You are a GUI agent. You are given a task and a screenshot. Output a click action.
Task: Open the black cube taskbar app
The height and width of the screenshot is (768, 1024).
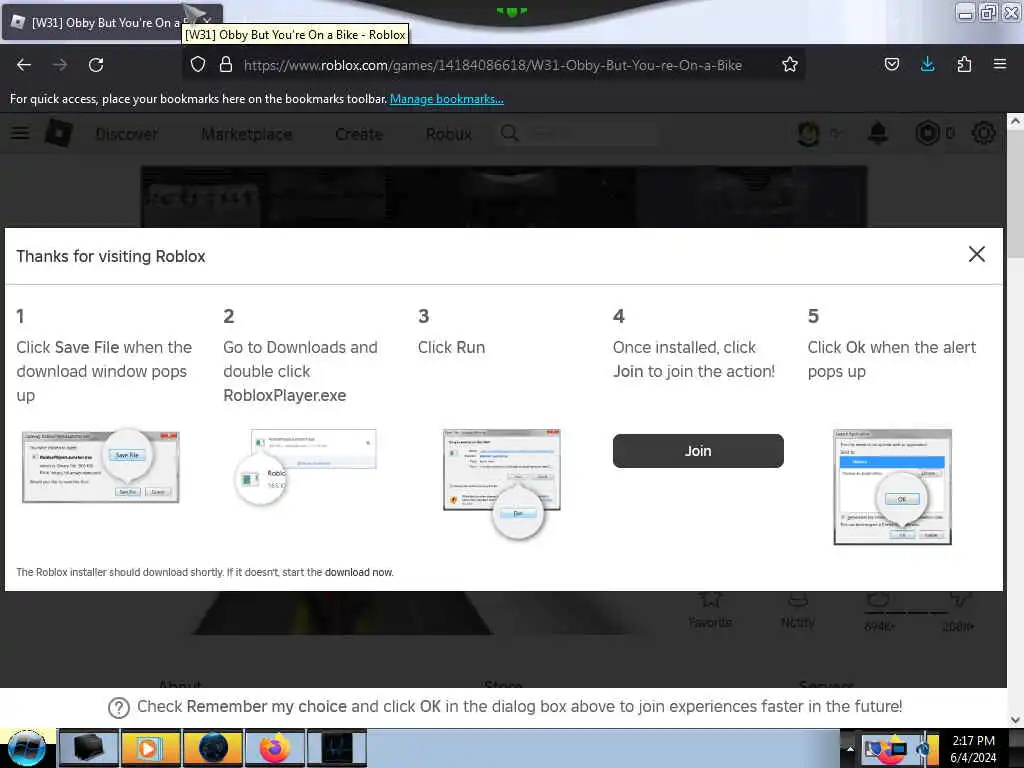point(88,748)
